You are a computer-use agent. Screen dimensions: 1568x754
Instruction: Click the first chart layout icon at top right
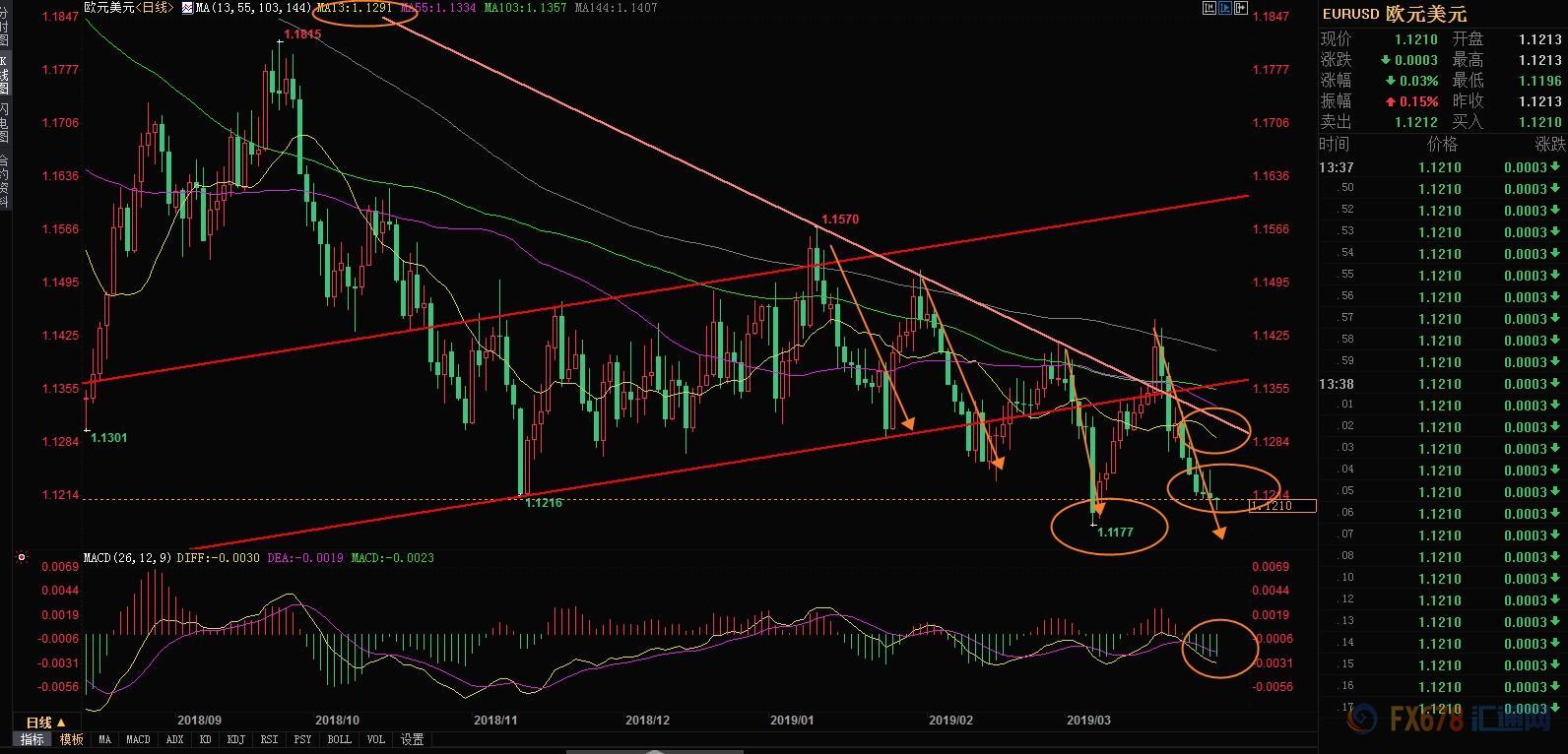(x=1209, y=8)
